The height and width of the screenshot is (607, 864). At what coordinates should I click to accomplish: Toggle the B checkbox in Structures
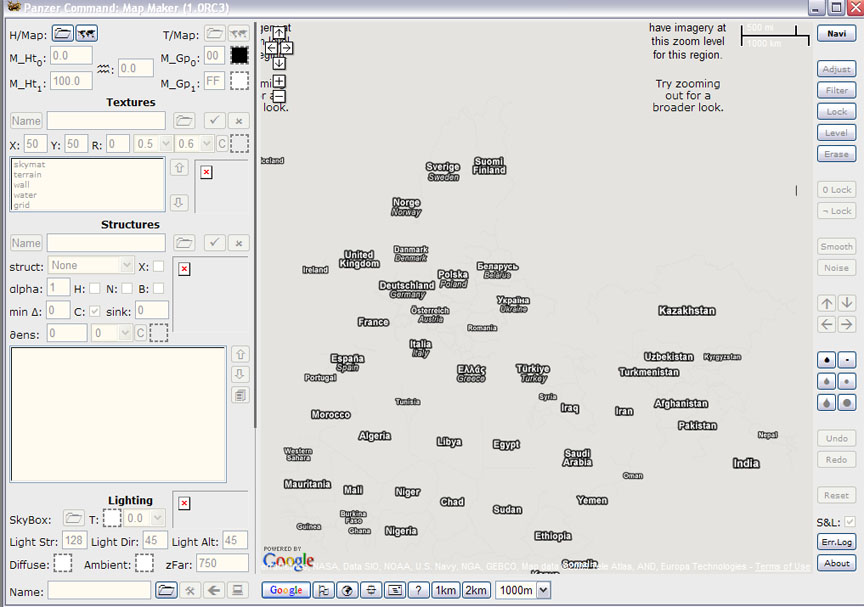159,289
